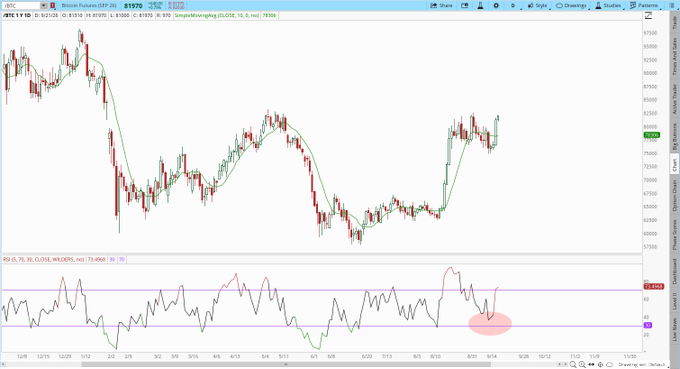Click the /BTC 1 Y 1D chart label
Image resolution: width=680 pixels, height=369 pixels.
(x=17, y=15)
